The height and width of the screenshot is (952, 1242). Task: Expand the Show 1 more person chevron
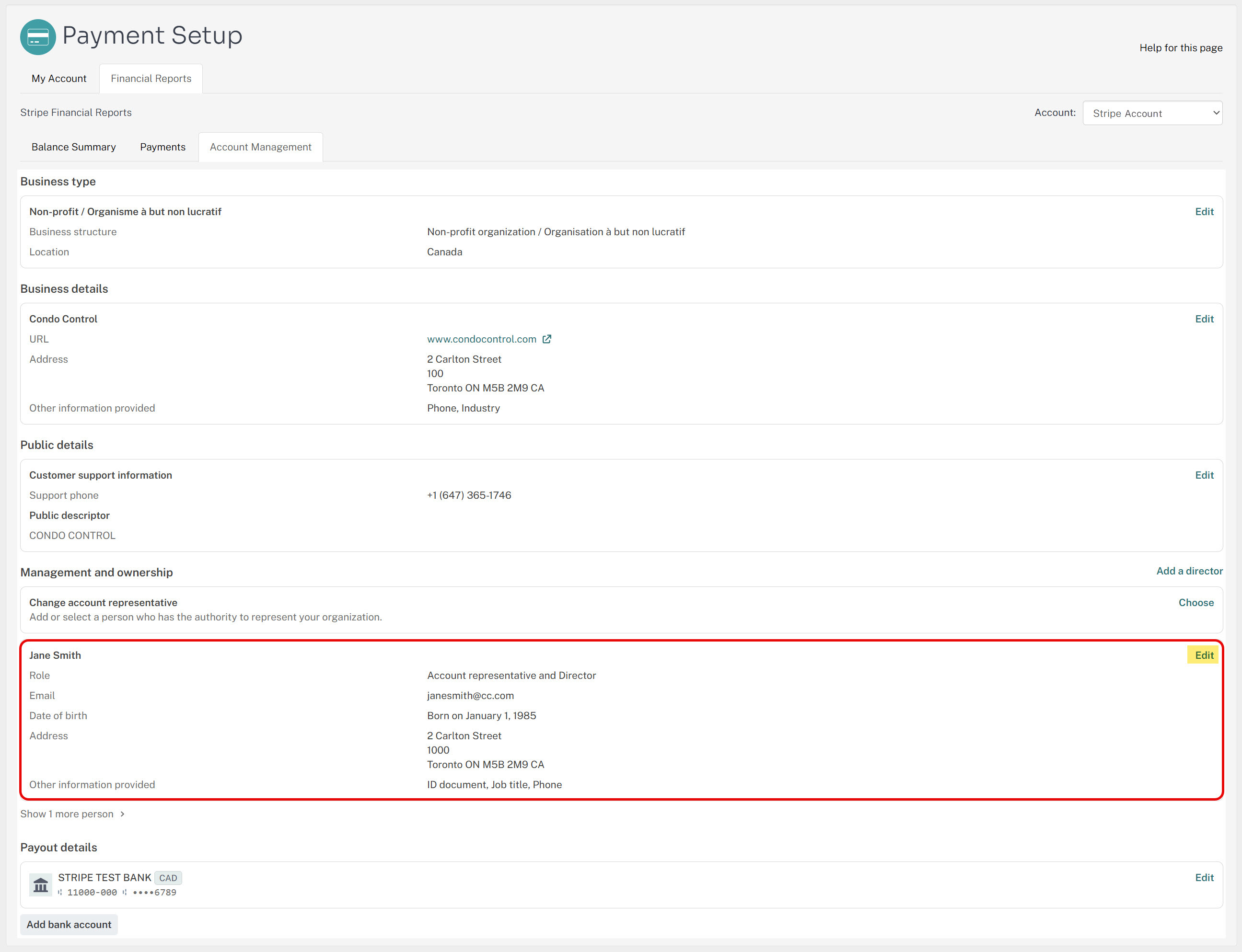122,814
